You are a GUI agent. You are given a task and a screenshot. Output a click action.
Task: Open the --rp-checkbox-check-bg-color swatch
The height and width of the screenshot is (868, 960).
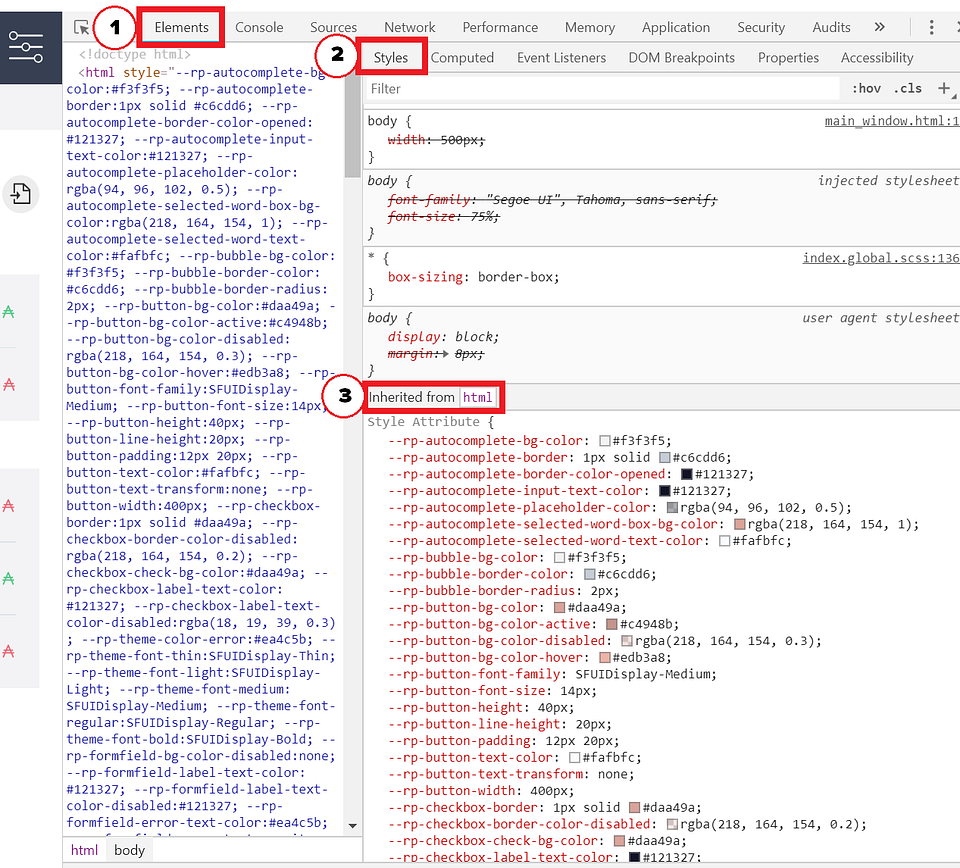[620, 841]
